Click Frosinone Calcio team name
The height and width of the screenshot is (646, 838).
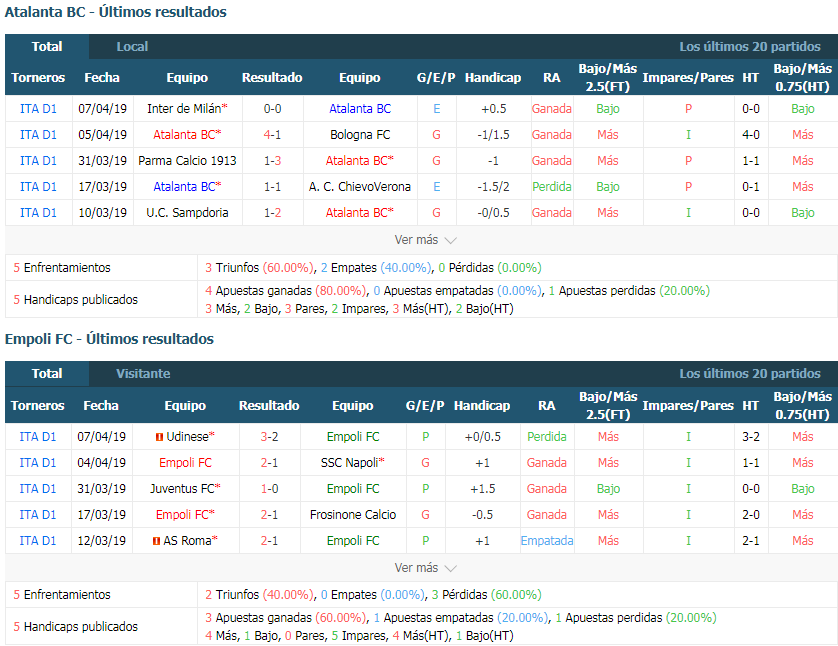(x=353, y=515)
